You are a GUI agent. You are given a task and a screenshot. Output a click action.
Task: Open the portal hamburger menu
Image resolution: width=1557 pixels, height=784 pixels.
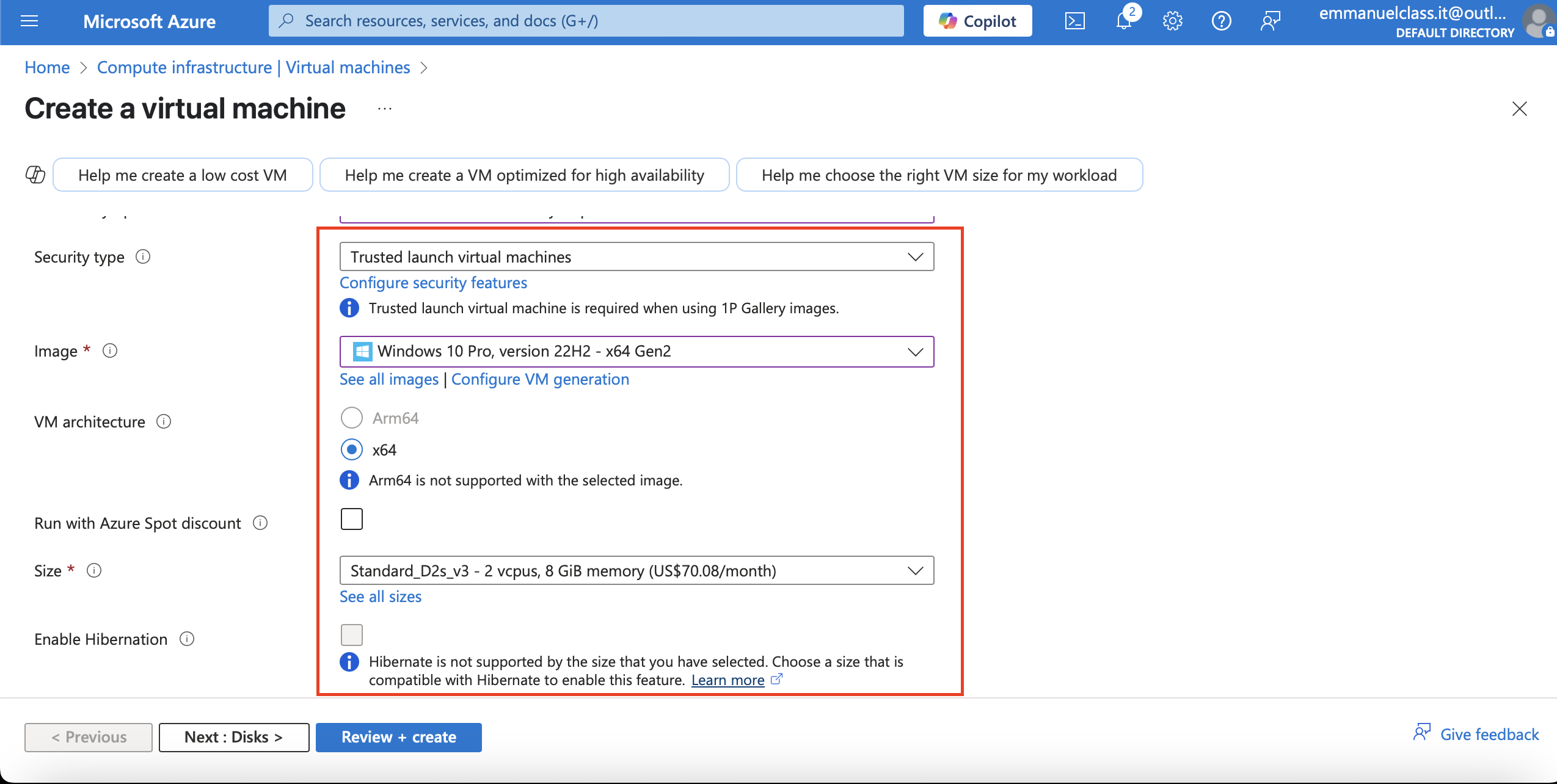[x=29, y=21]
